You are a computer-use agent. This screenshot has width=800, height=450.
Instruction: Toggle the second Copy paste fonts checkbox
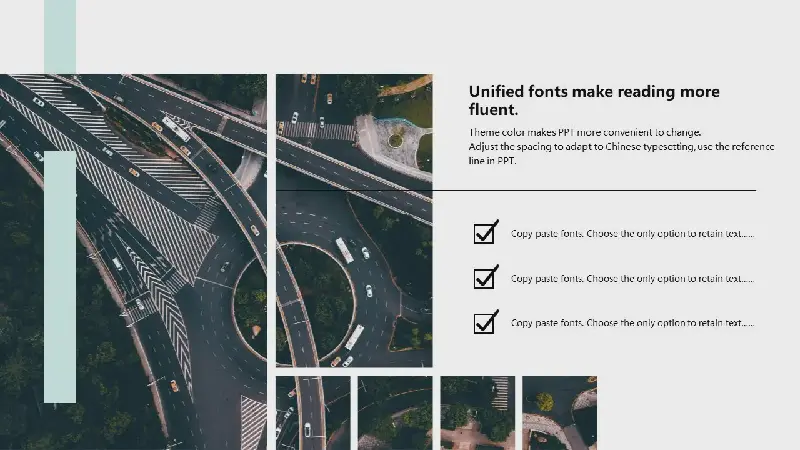(485, 277)
